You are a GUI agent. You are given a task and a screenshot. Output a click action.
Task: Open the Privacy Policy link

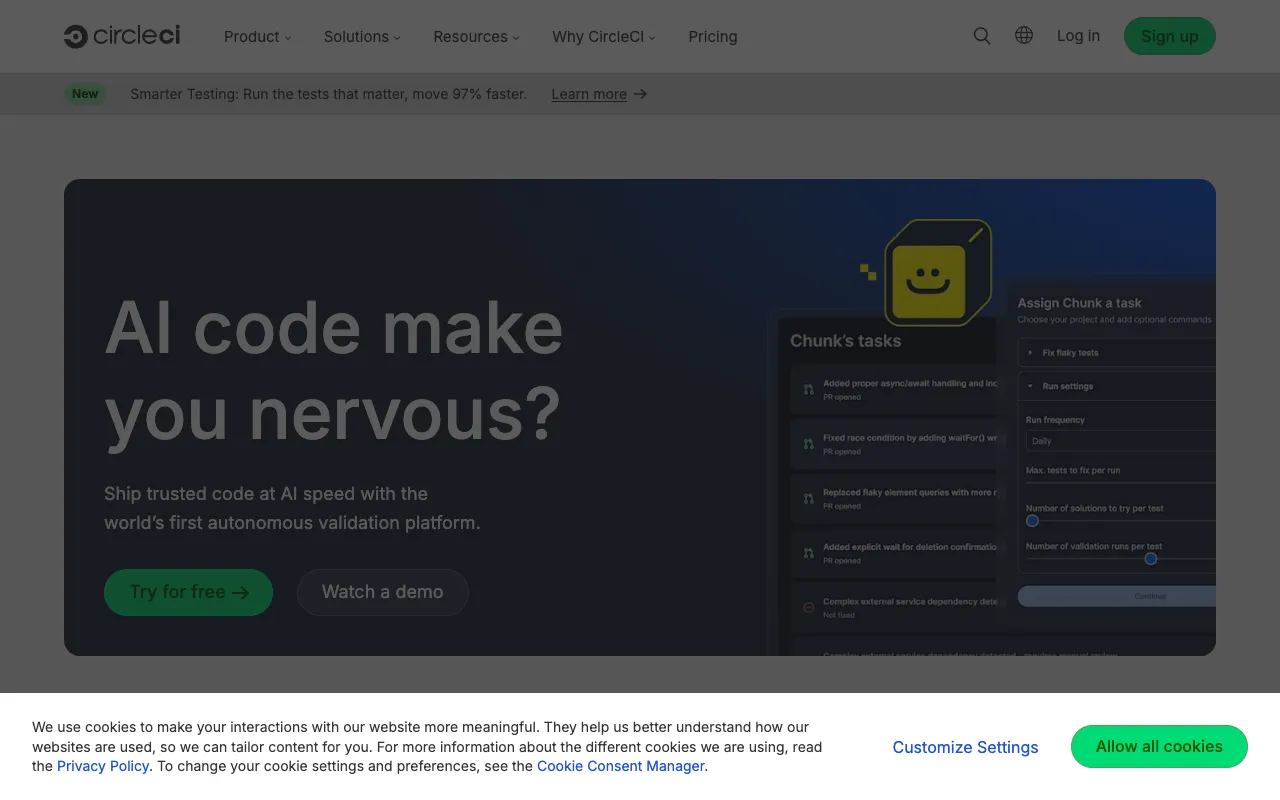103,765
